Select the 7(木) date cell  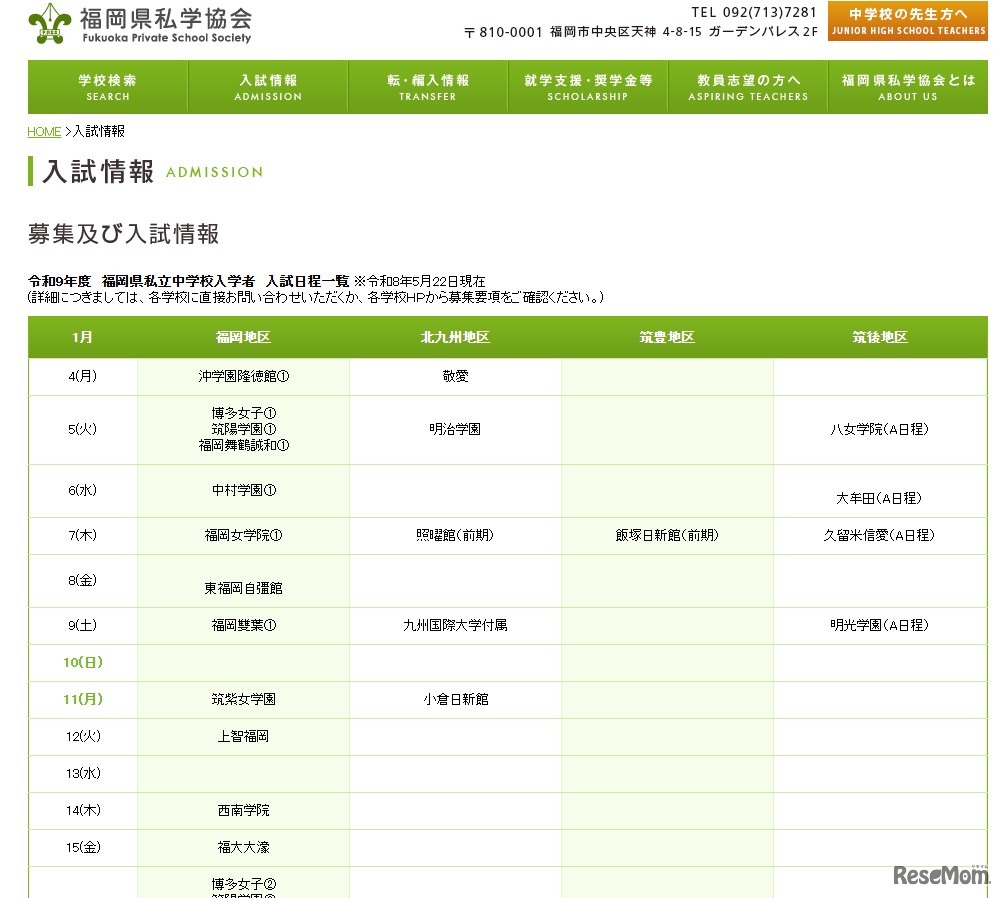click(83, 535)
